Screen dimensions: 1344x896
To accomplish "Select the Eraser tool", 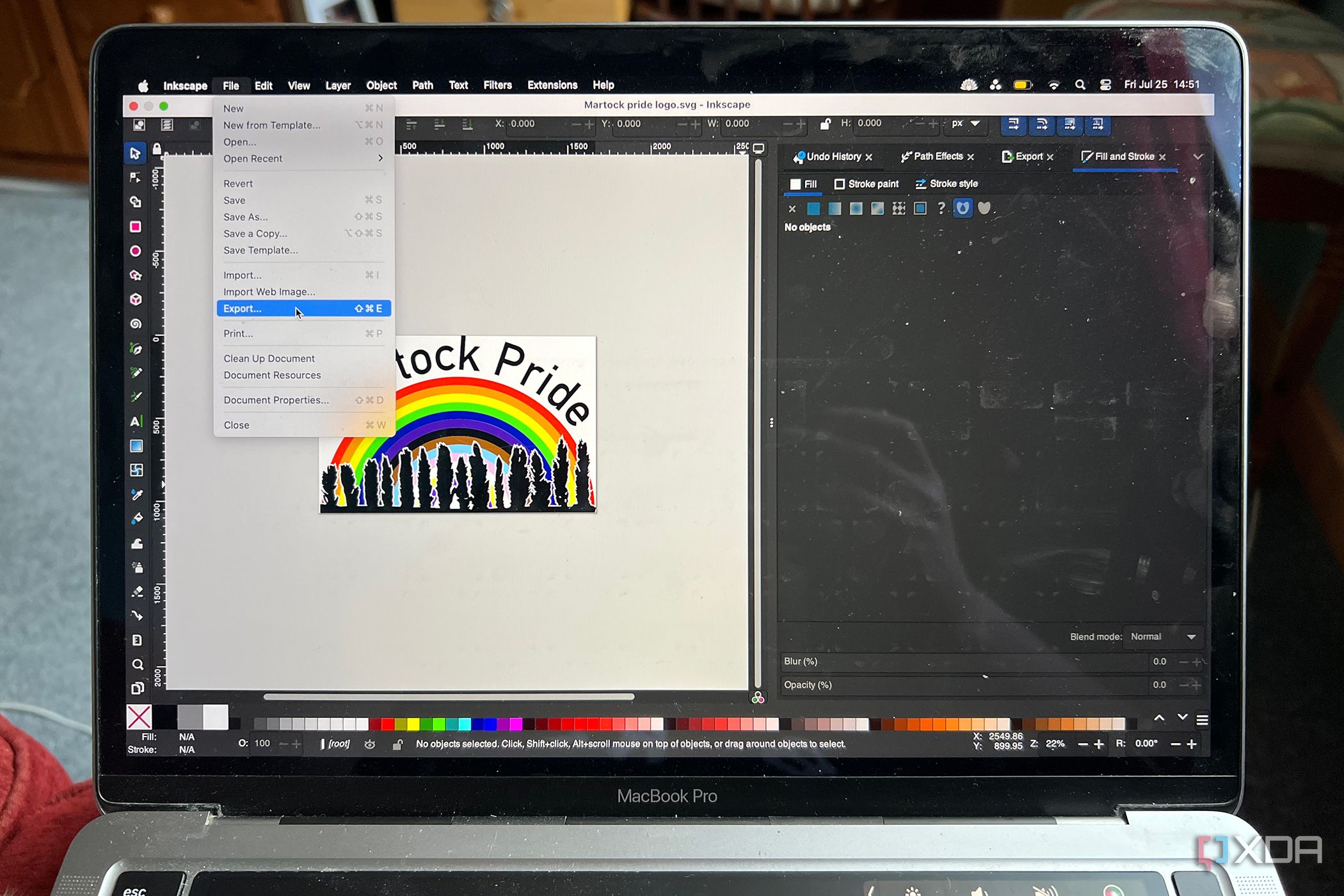I will pos(137,591).
